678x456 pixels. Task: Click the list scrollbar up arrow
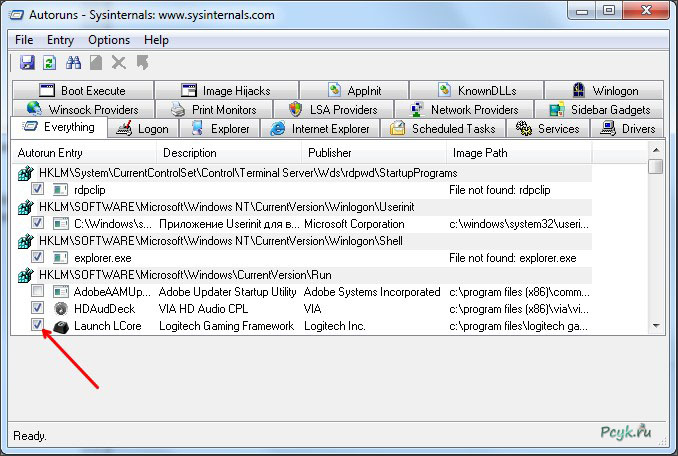656,150
